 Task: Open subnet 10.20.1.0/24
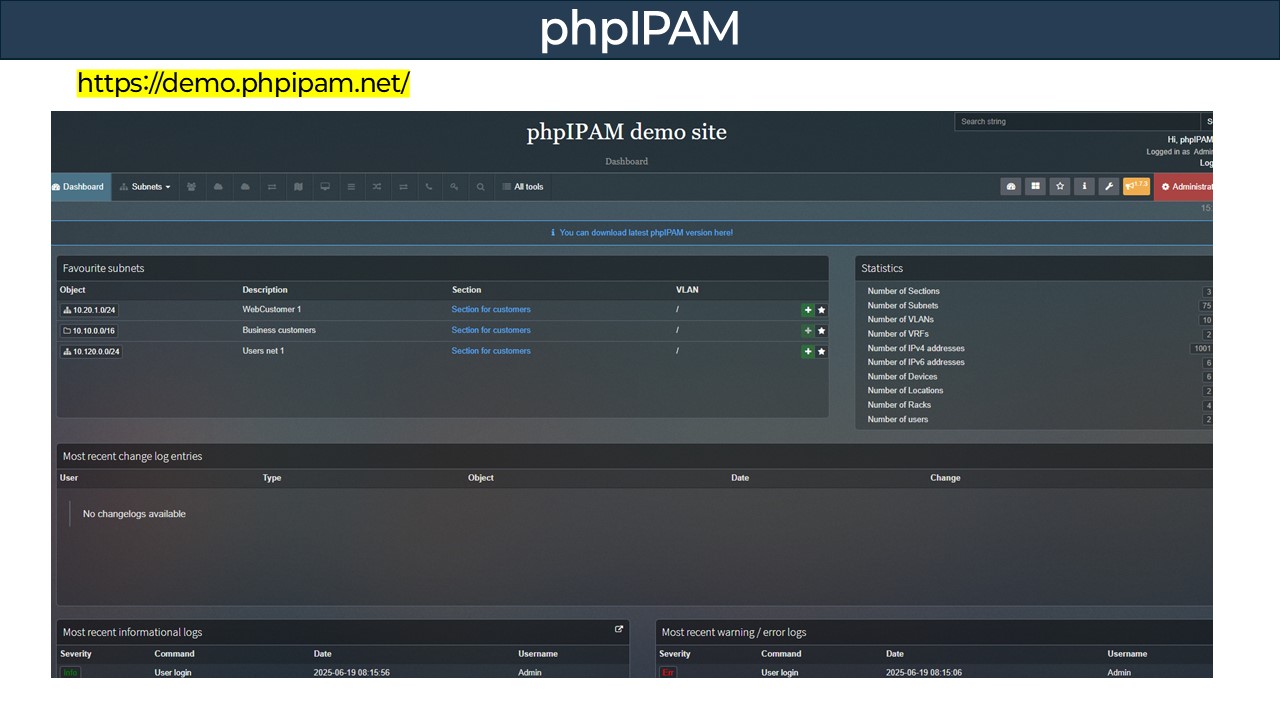(90, 310)
